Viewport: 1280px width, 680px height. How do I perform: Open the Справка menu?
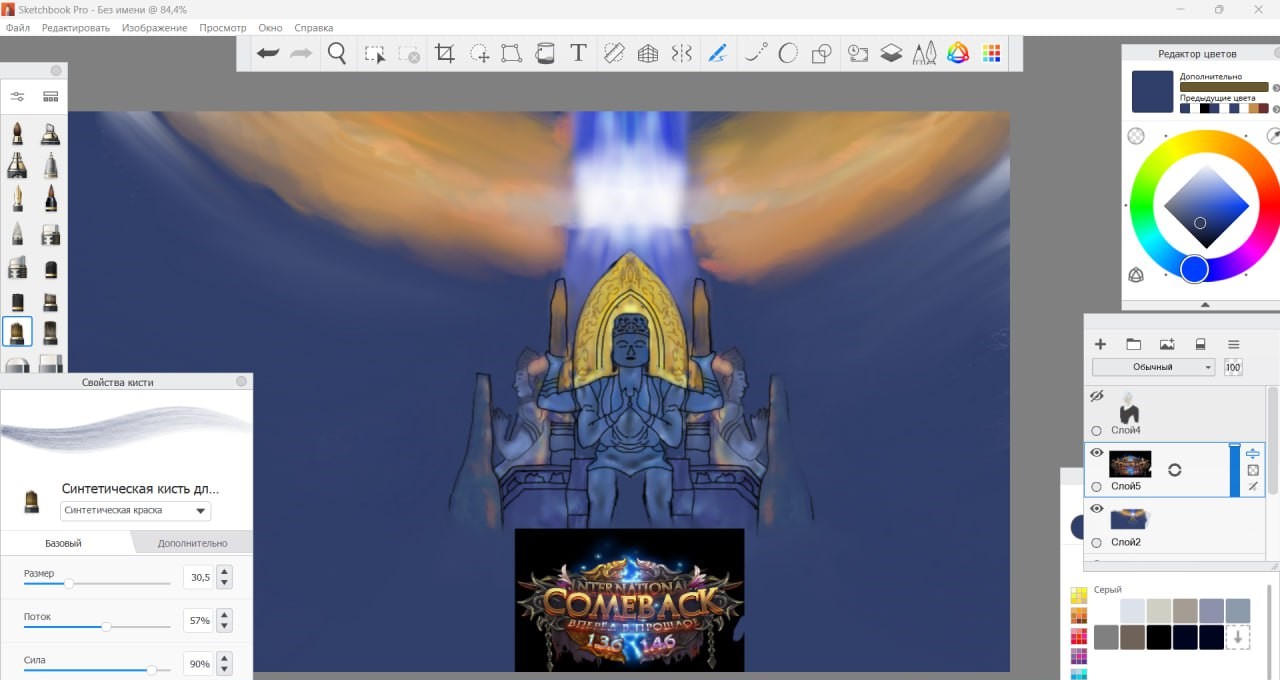coord(314,28)
